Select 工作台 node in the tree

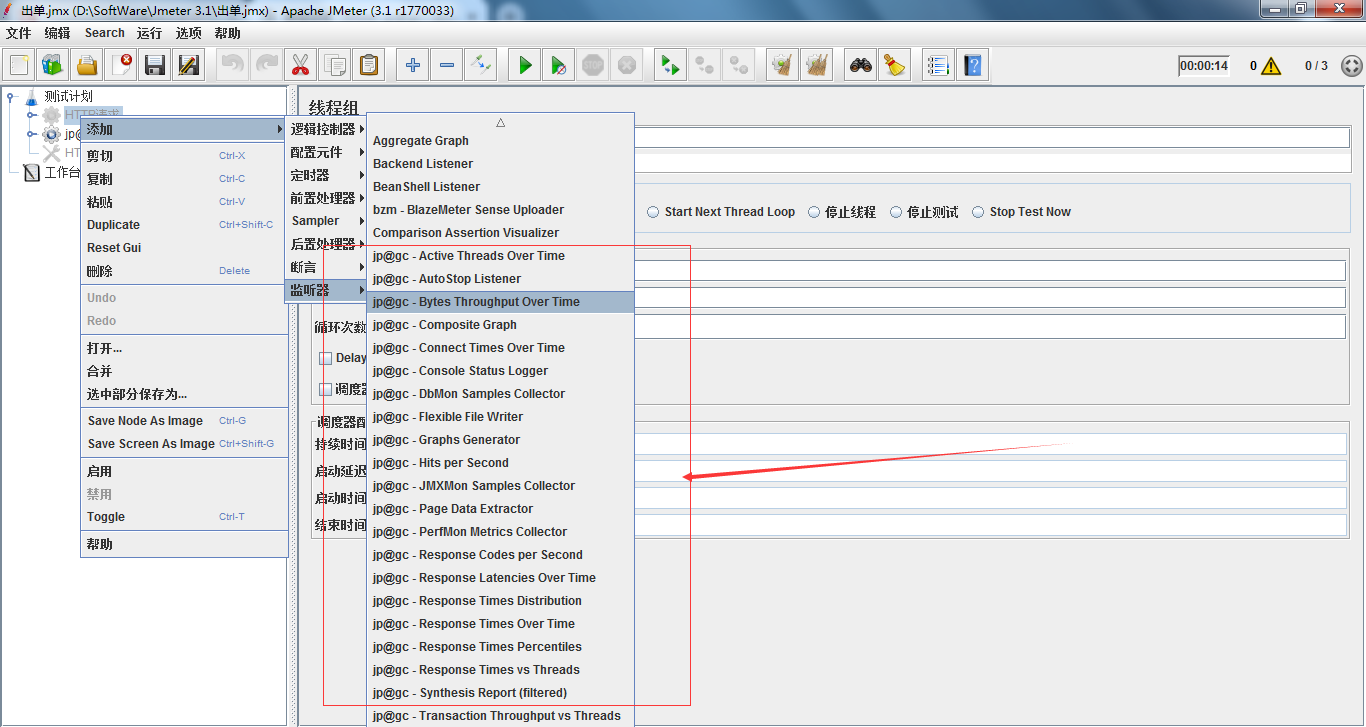62,173
